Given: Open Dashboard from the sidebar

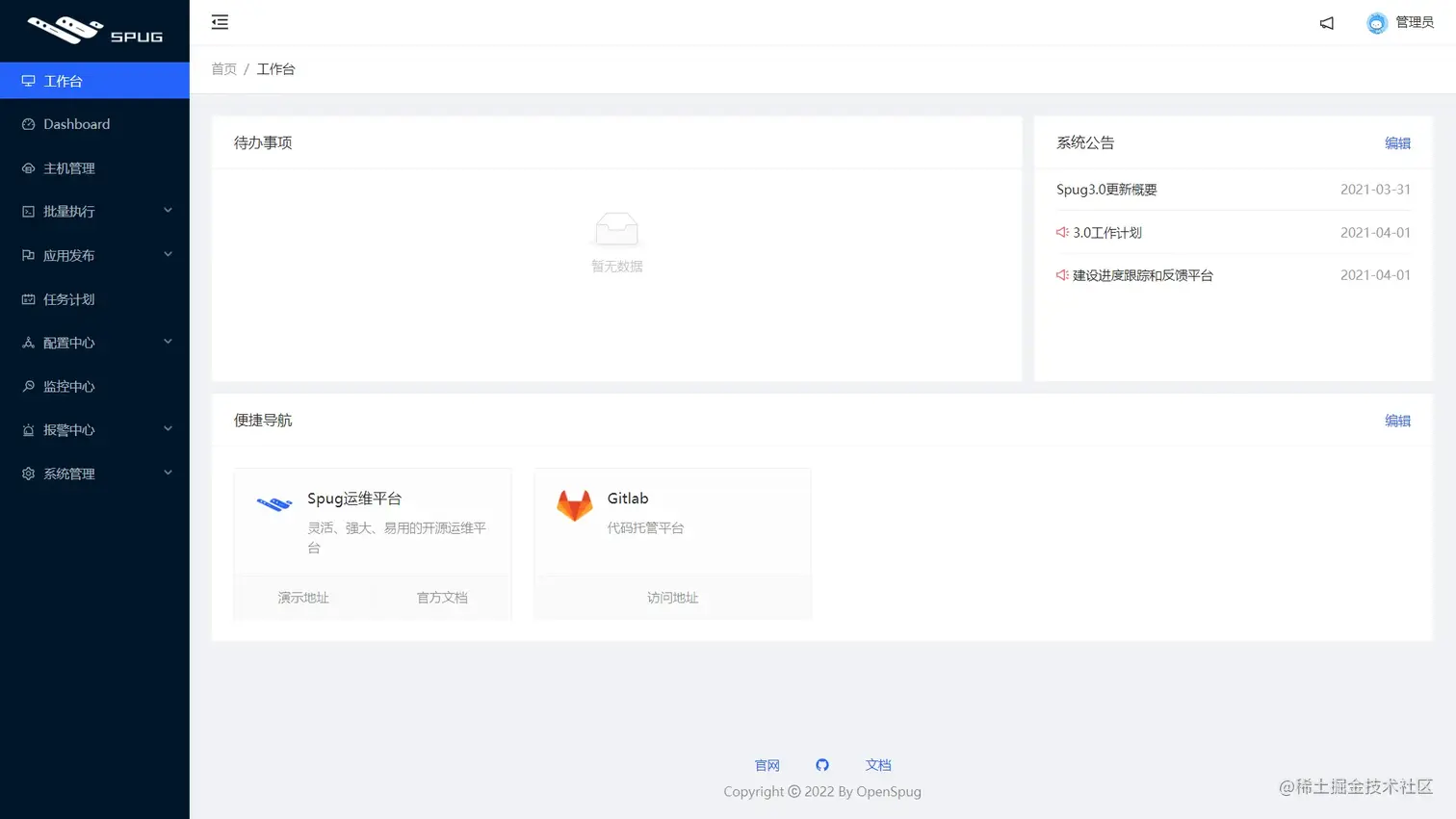Looking at the screenshot, I should [94, 124].
